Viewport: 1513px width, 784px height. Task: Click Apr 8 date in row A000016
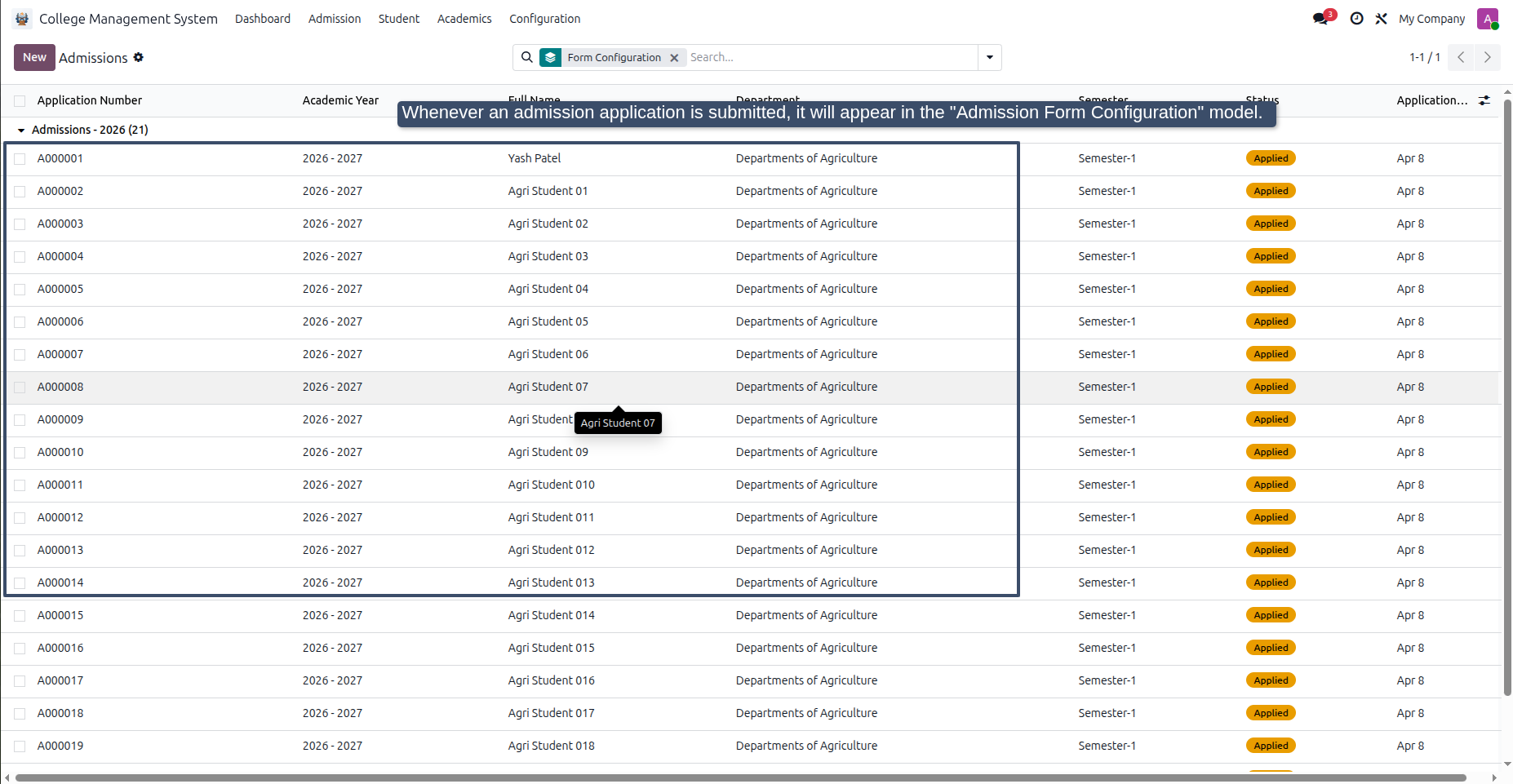[1410, 648]
